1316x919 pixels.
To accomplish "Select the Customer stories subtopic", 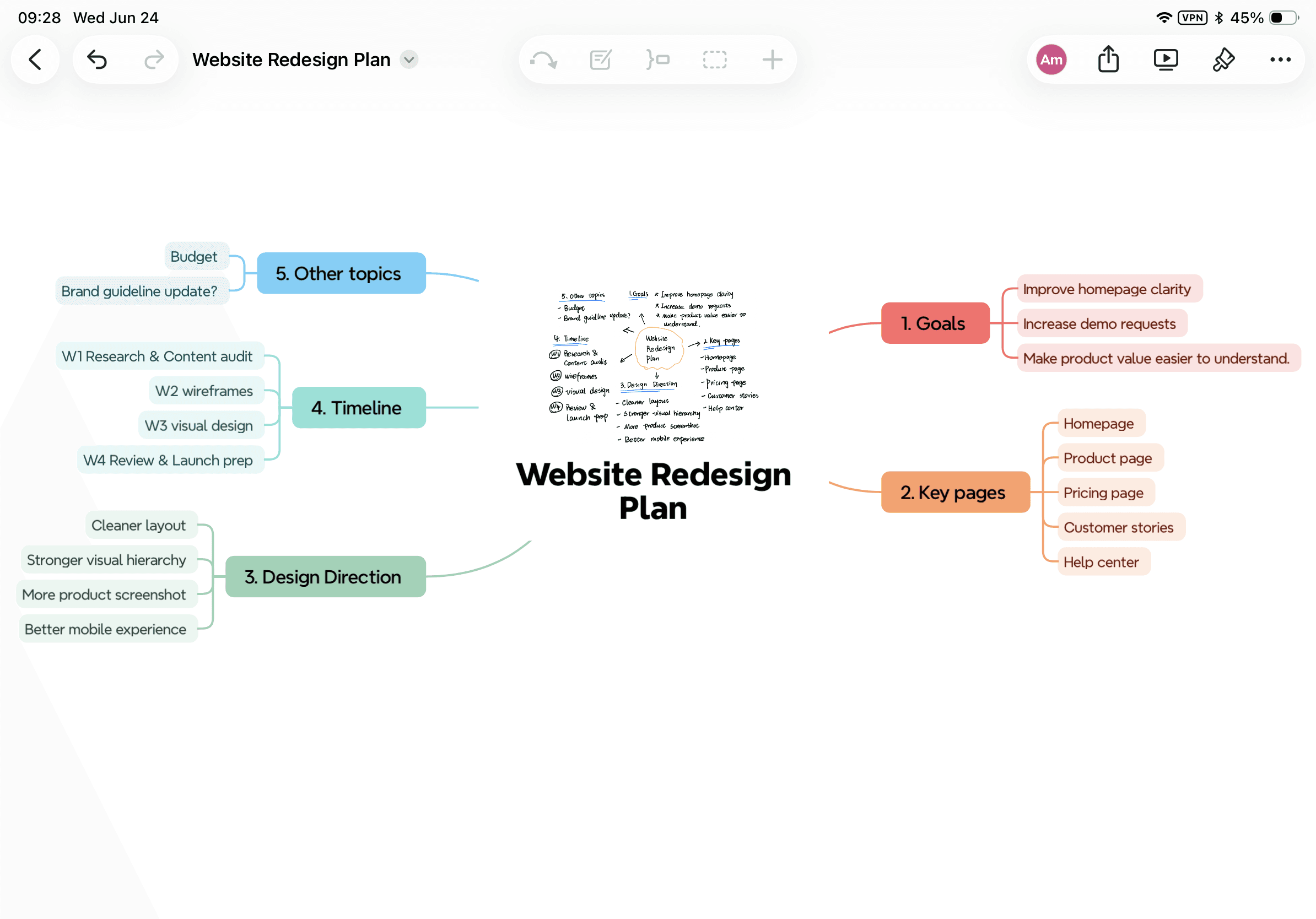I will click(x=1121, y=527).
